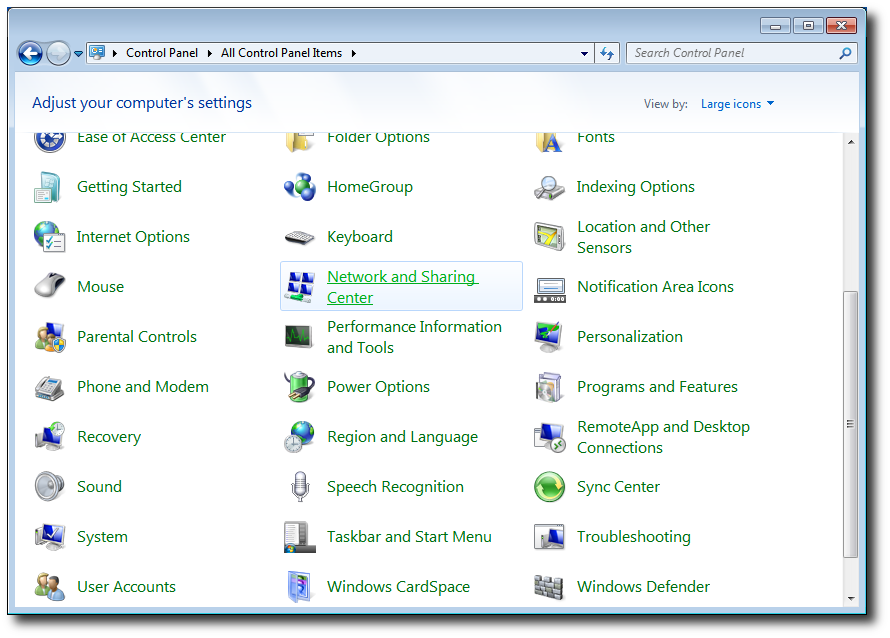This screenshot has height=638, width=890.
Task: Open the User Accounts icon
Action: [x=49, y=587]
